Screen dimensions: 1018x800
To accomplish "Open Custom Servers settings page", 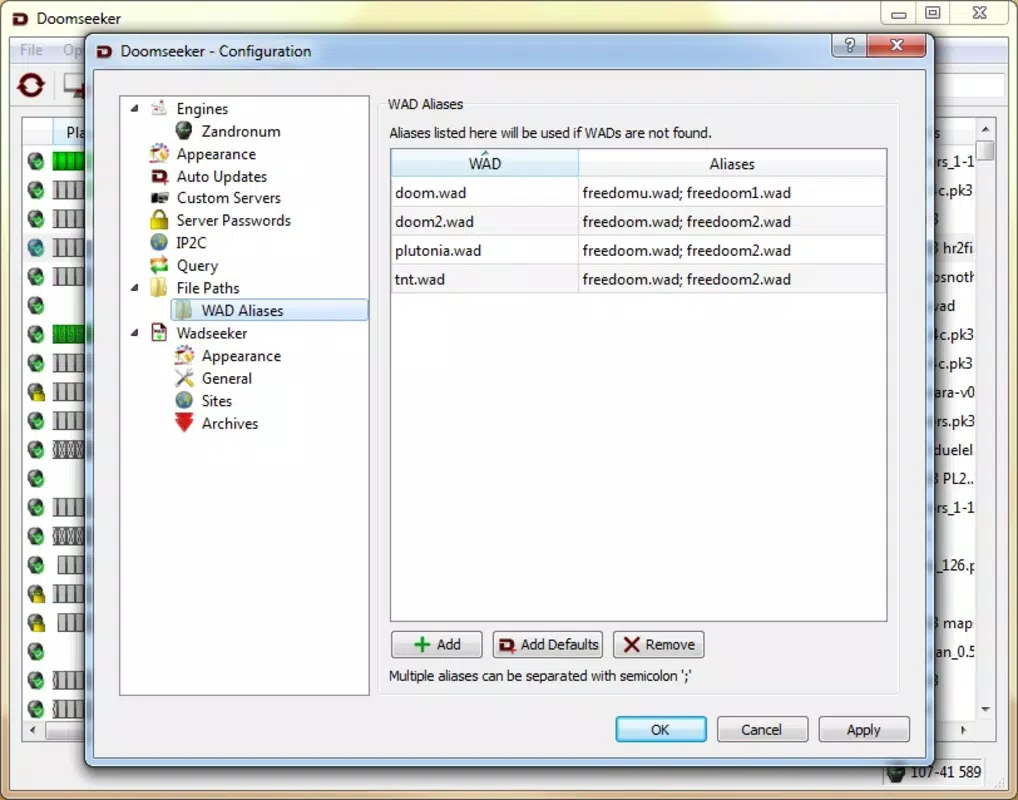I will tap(229, 197).
